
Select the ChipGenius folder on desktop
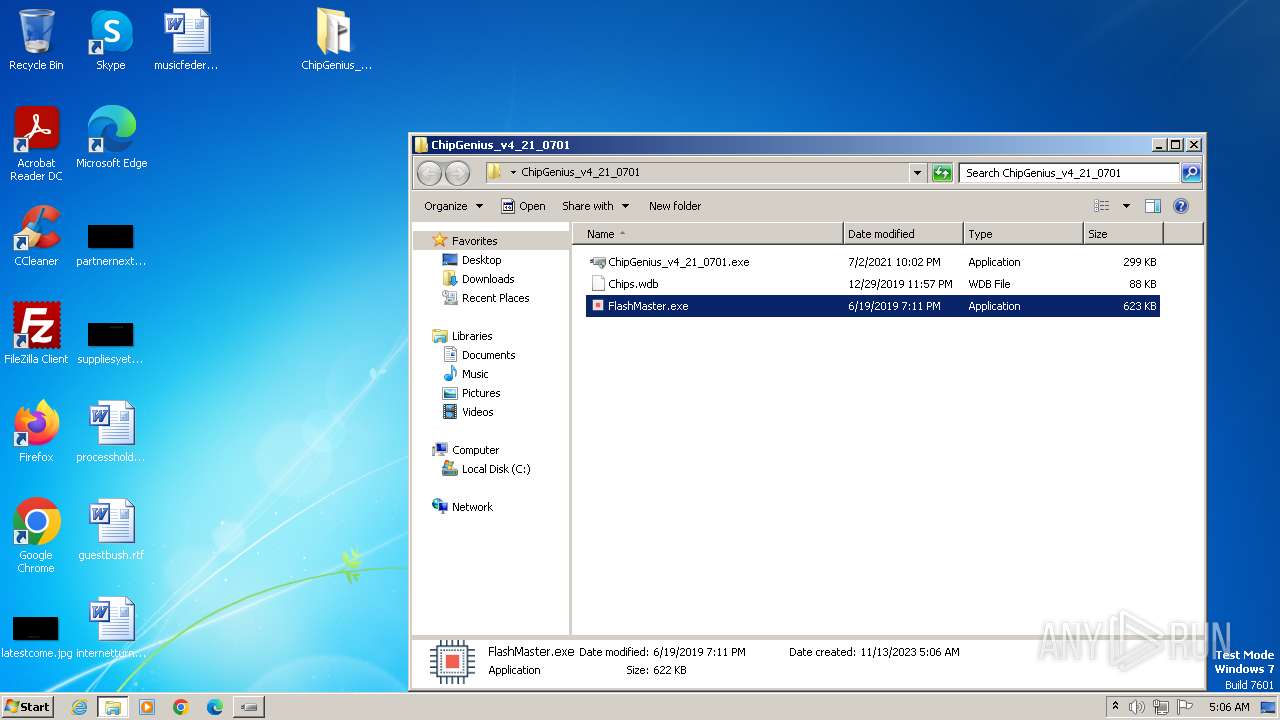click(x=336, y=40)
